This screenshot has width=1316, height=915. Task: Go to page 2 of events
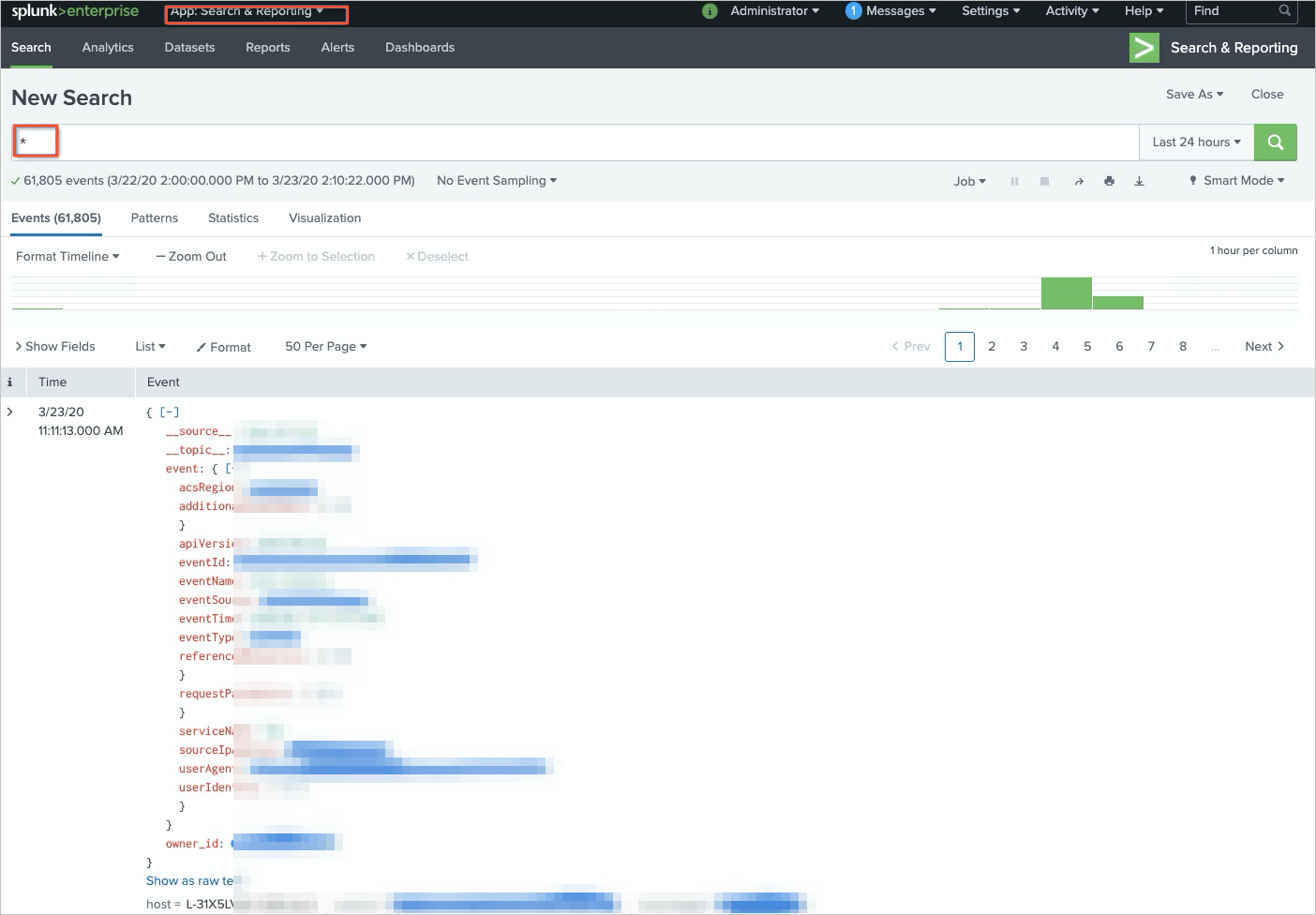click(x=992, y=346)
